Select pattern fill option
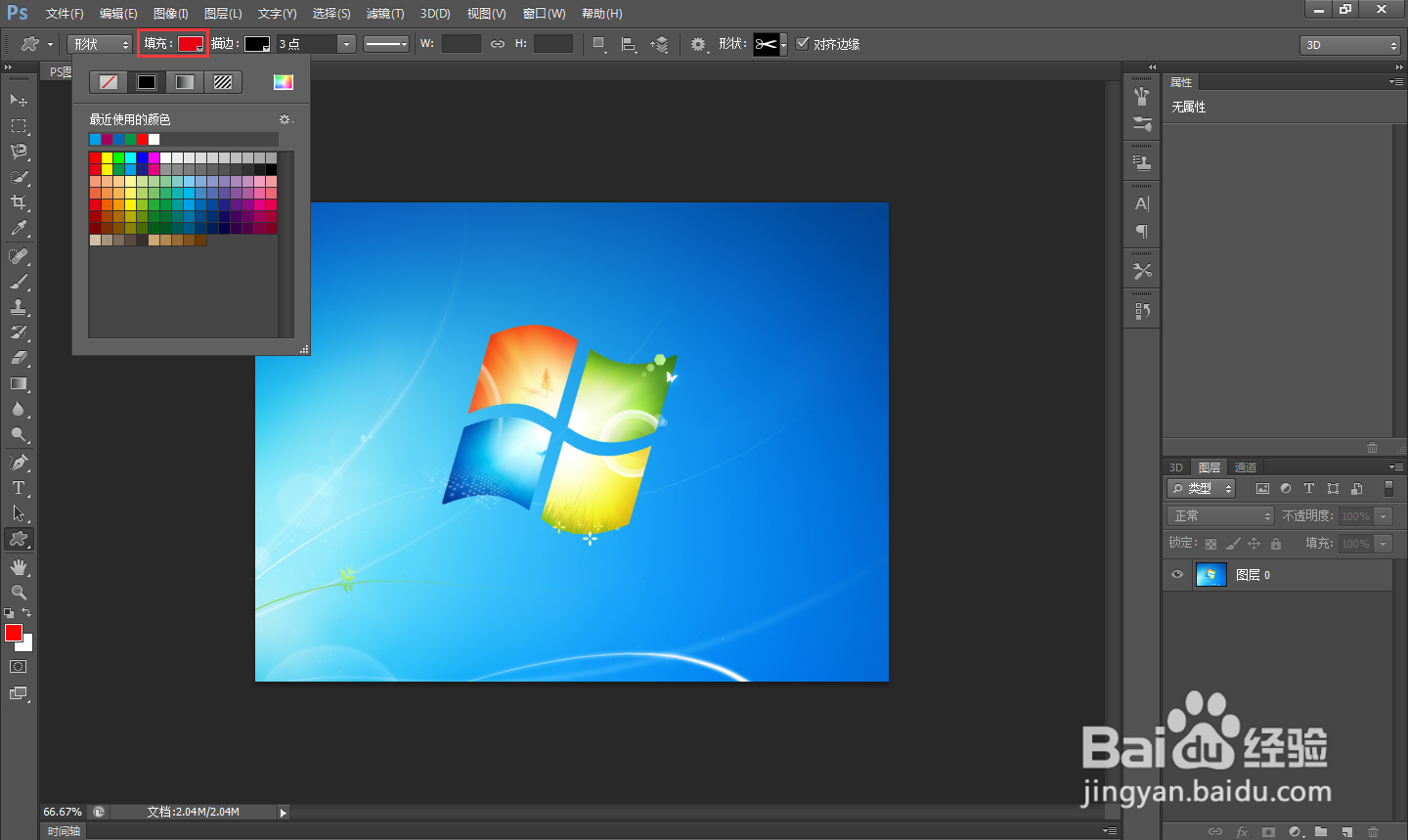Image resolution: width=1408 pixels, height=840 pixels. [223, 82]
